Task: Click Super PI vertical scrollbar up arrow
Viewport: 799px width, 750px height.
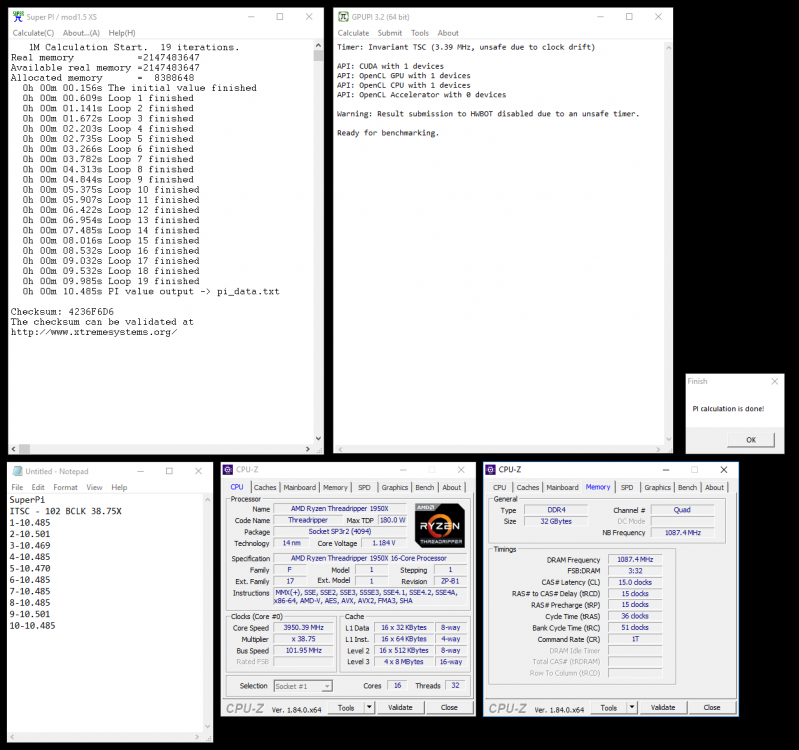Action: tap(318, 45)
